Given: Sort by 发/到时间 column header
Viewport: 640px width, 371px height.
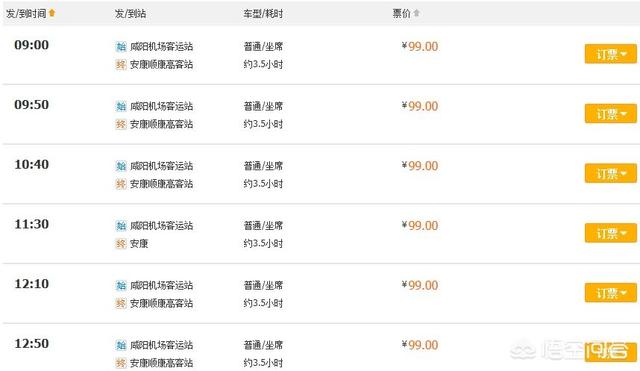Looking at the screenshot, I should click(26, 13).
